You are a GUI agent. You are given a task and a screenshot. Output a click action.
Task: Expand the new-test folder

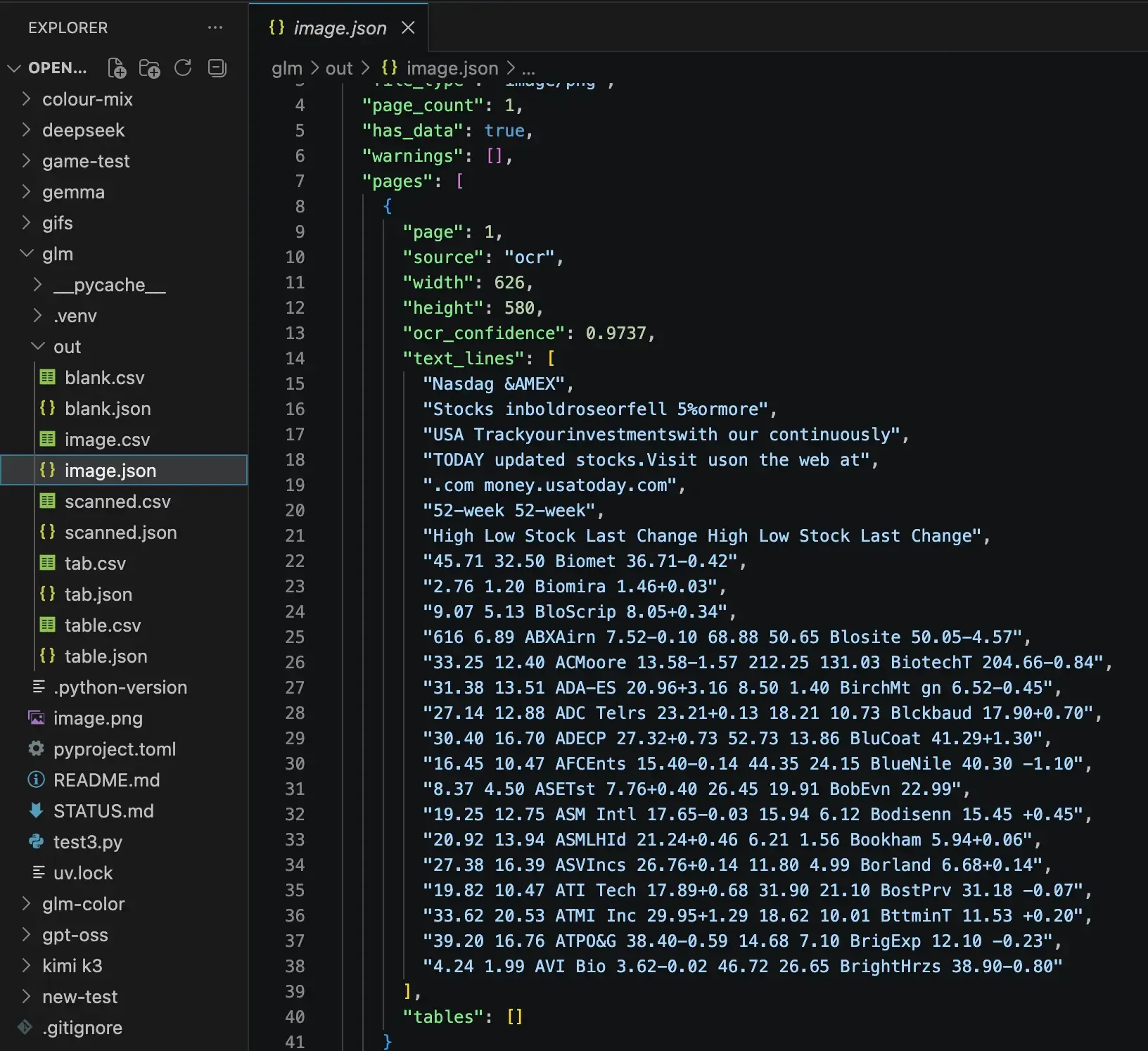click(26, 997)
